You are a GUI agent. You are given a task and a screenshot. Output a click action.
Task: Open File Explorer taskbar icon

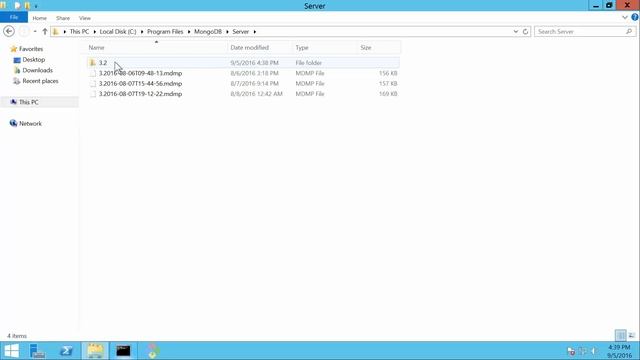(95, 351)
